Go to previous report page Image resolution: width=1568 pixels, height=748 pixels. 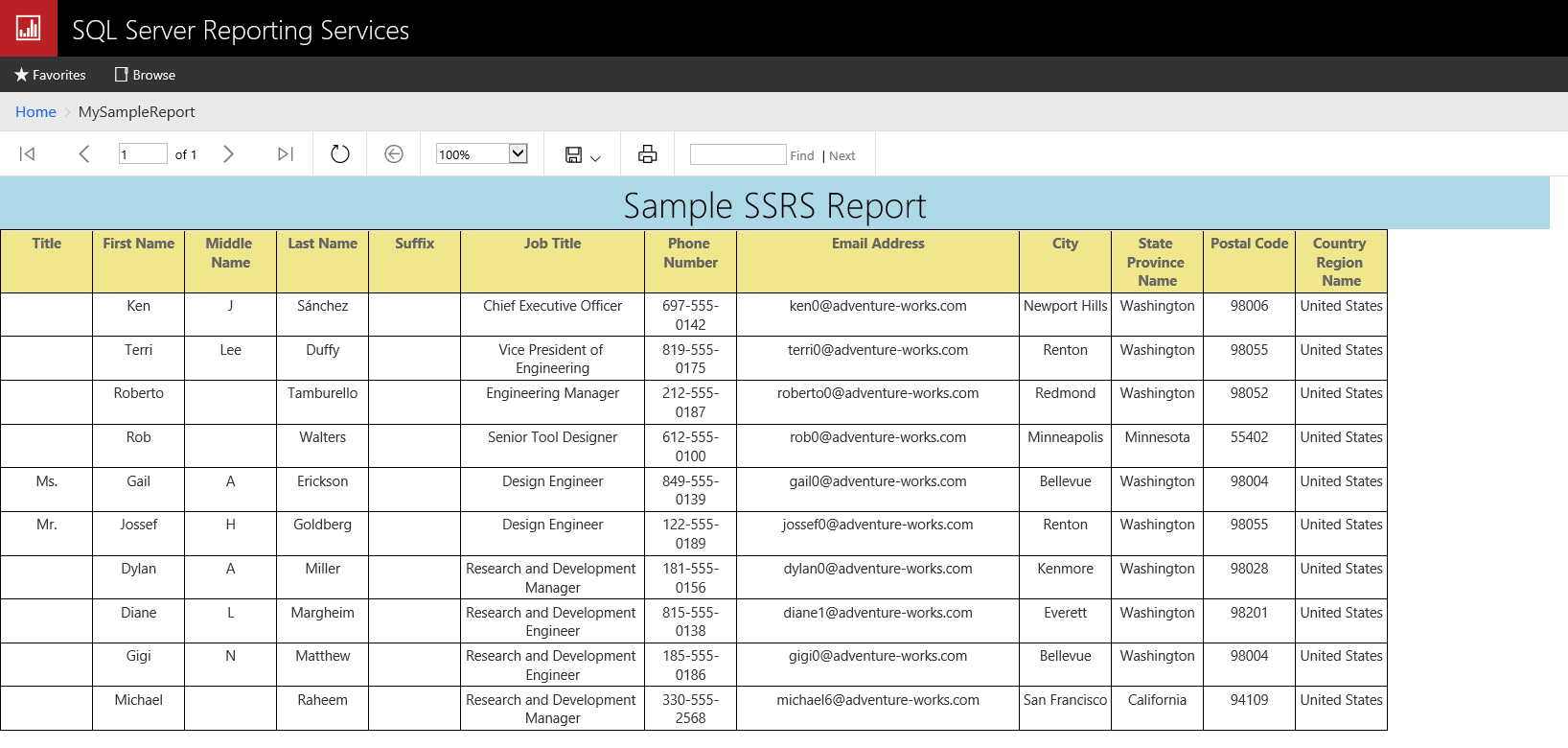84,154
